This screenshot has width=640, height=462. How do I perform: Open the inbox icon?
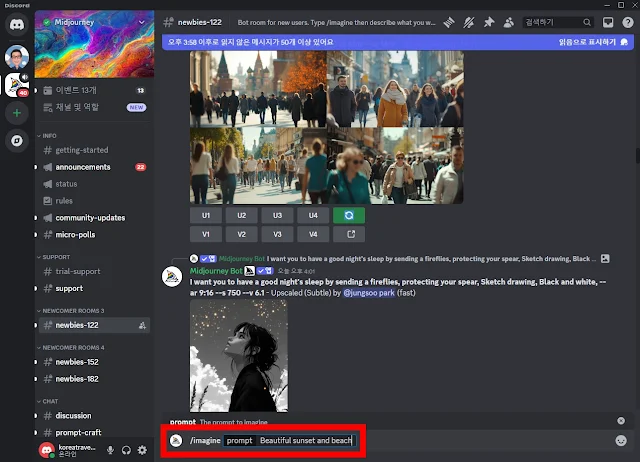pos(608,22)
